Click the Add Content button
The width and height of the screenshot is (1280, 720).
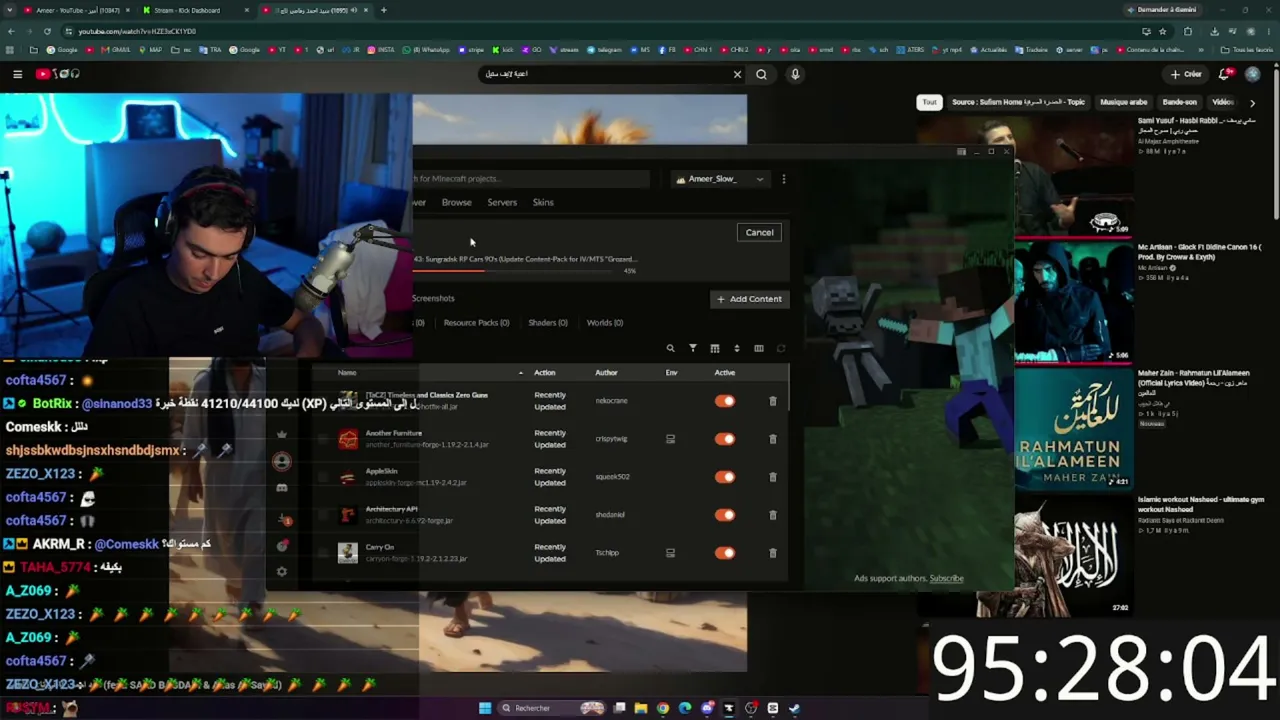coord(749,299)
